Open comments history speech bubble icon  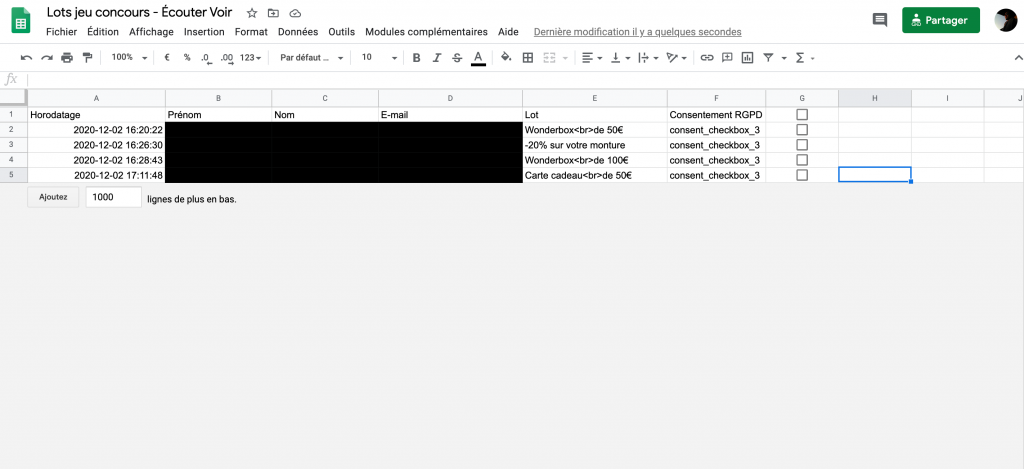[879, 20]
